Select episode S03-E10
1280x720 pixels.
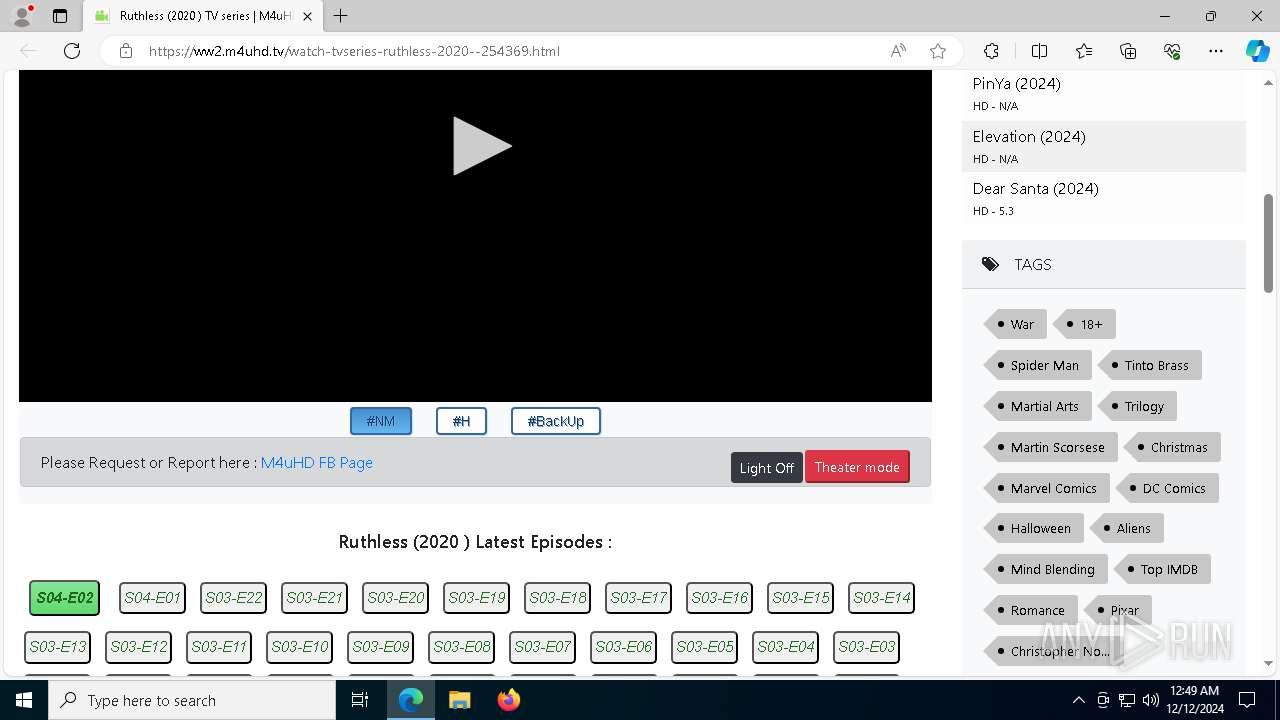point(300,647)
